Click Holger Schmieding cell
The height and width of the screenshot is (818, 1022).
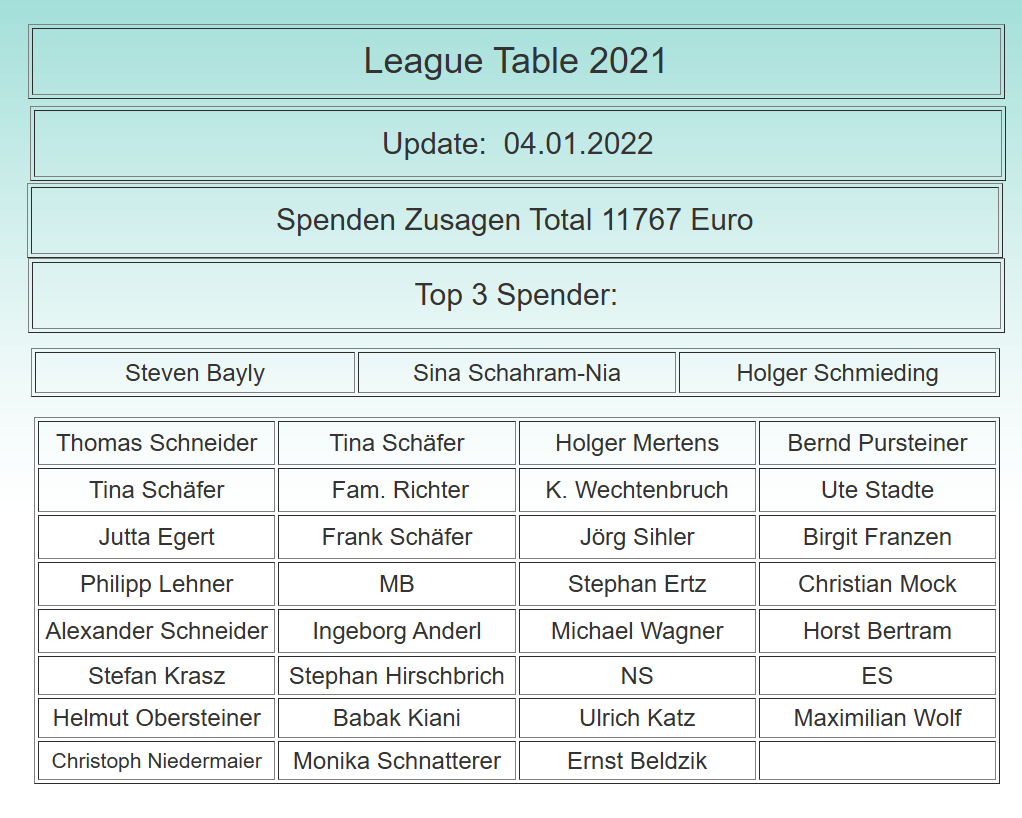click(x=838, y=373)
